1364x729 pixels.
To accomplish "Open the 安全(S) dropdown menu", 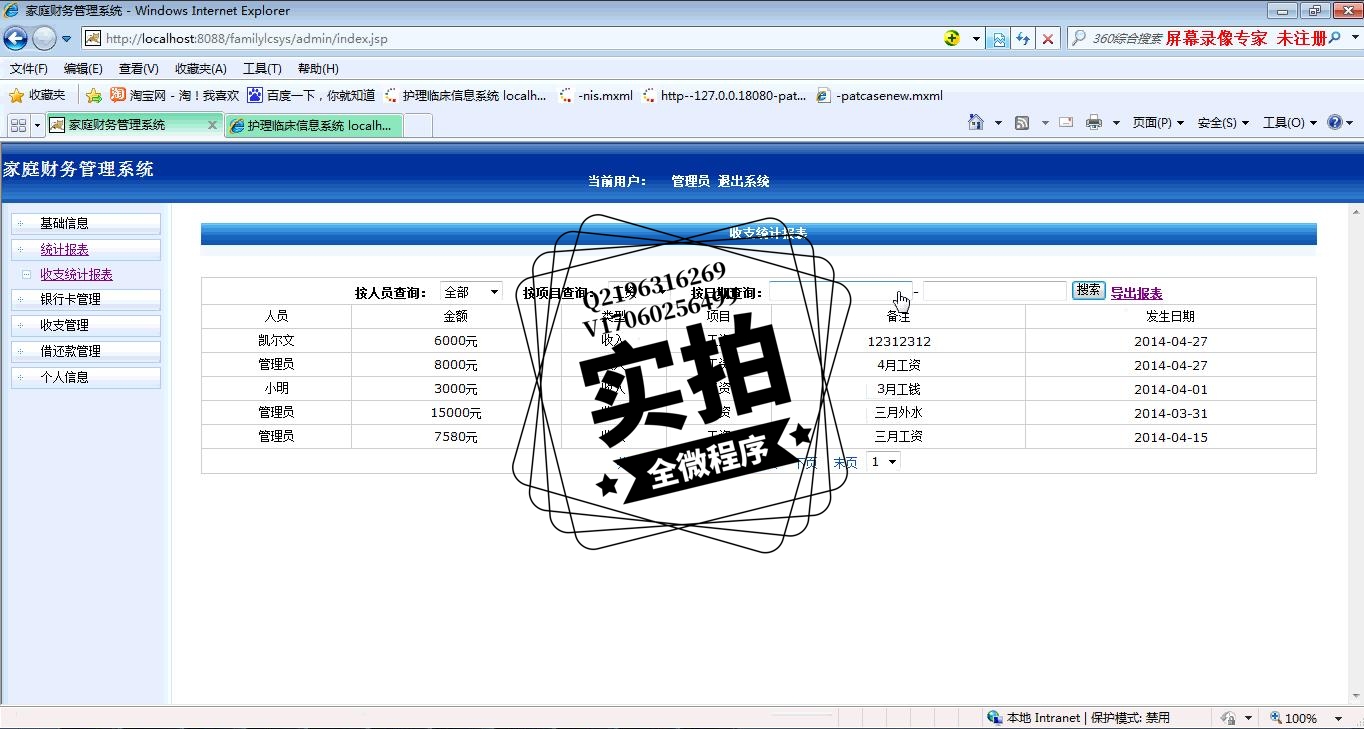I will point(1223,122).
